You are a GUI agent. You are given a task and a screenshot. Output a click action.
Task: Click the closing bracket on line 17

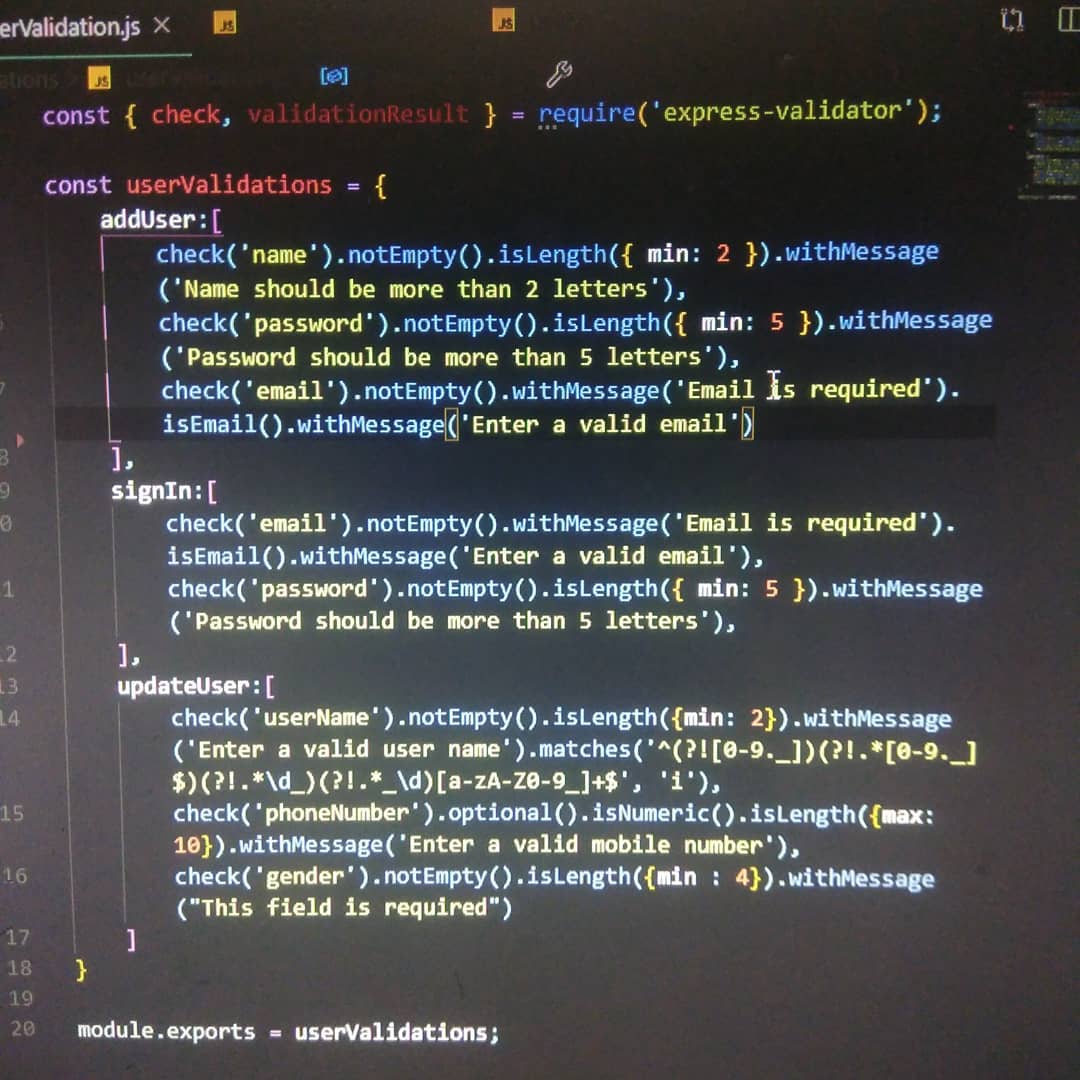131,939
